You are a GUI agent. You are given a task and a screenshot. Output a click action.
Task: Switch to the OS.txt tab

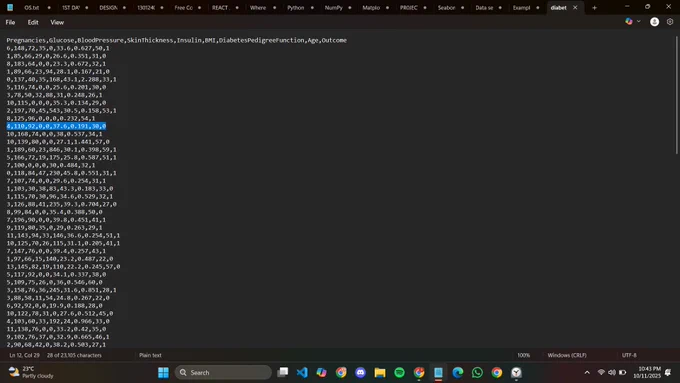pos(31,8)
